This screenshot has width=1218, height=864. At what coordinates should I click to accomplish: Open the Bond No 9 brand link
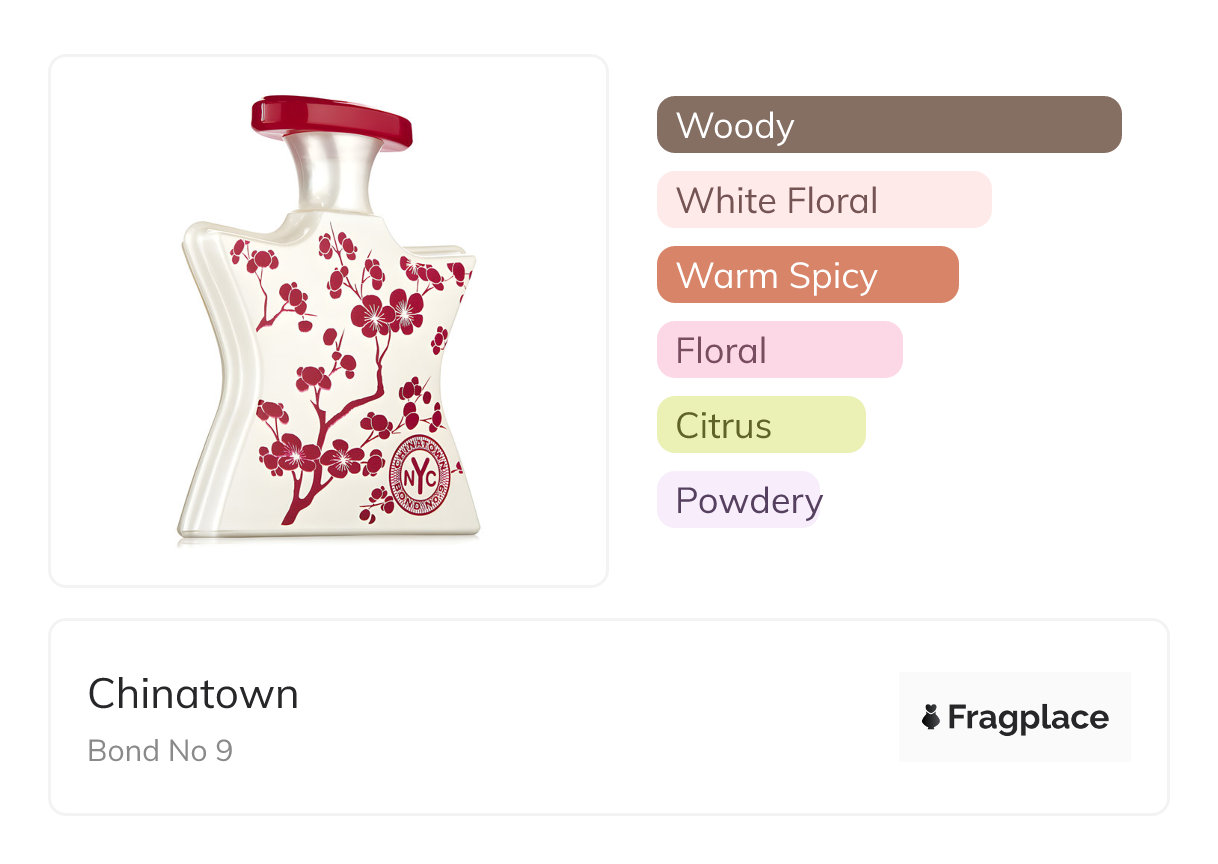pos(160,750)
